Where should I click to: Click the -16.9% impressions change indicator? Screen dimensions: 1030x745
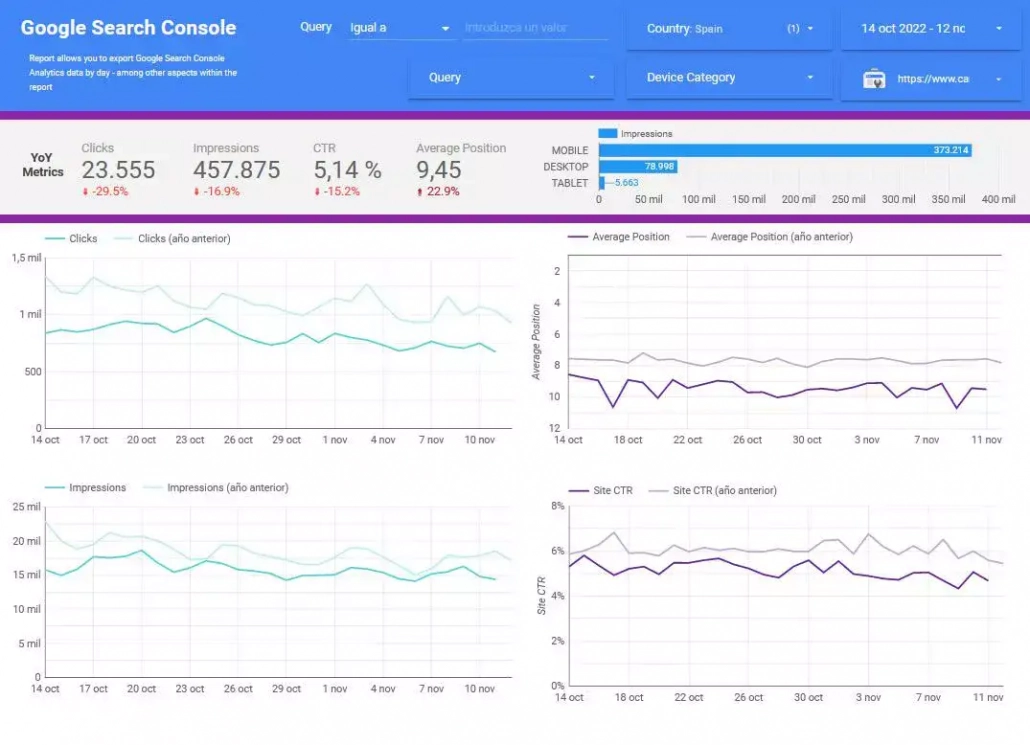tap(216, 192)
